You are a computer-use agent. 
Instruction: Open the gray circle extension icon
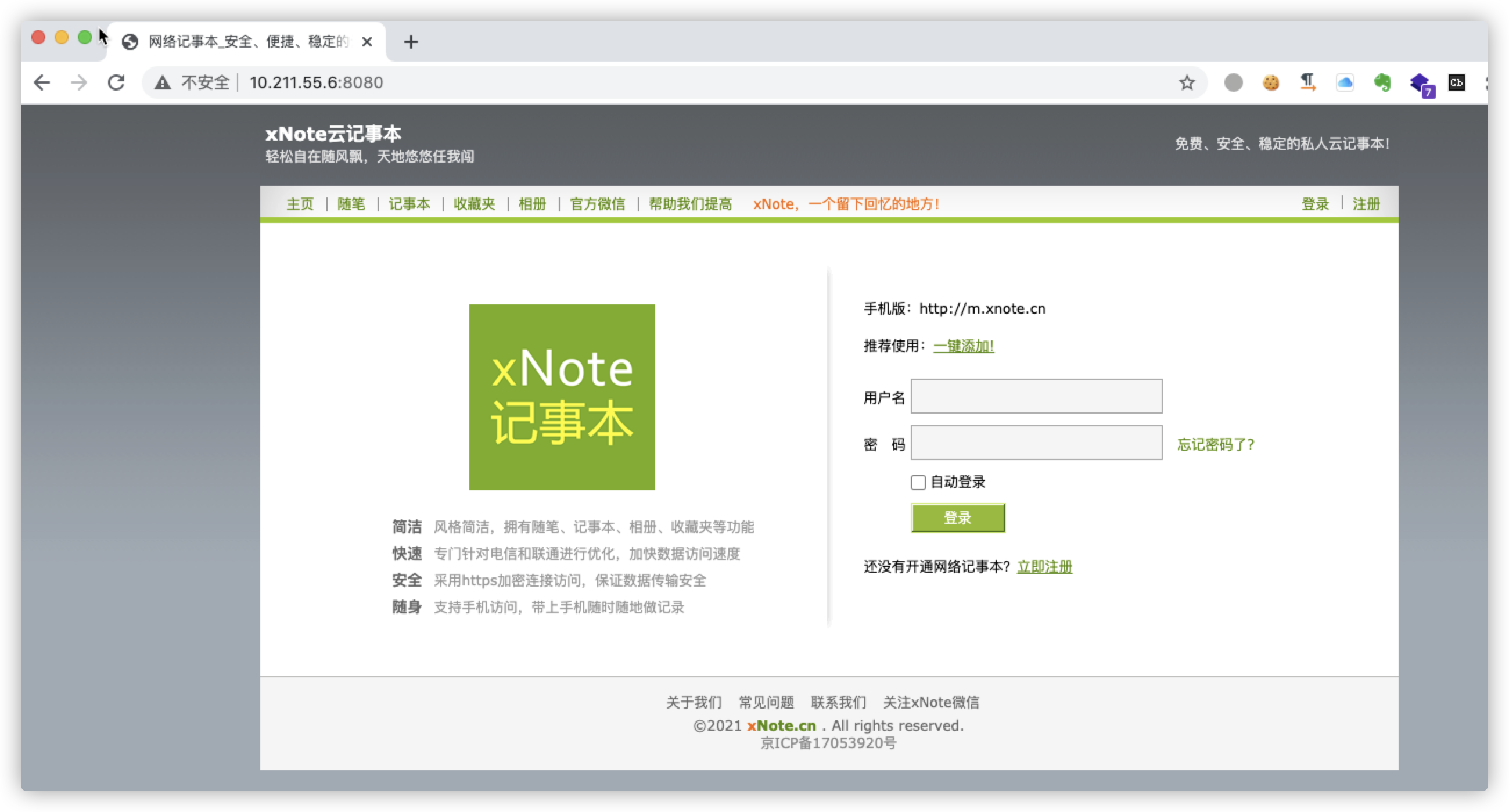(1233, 82)
